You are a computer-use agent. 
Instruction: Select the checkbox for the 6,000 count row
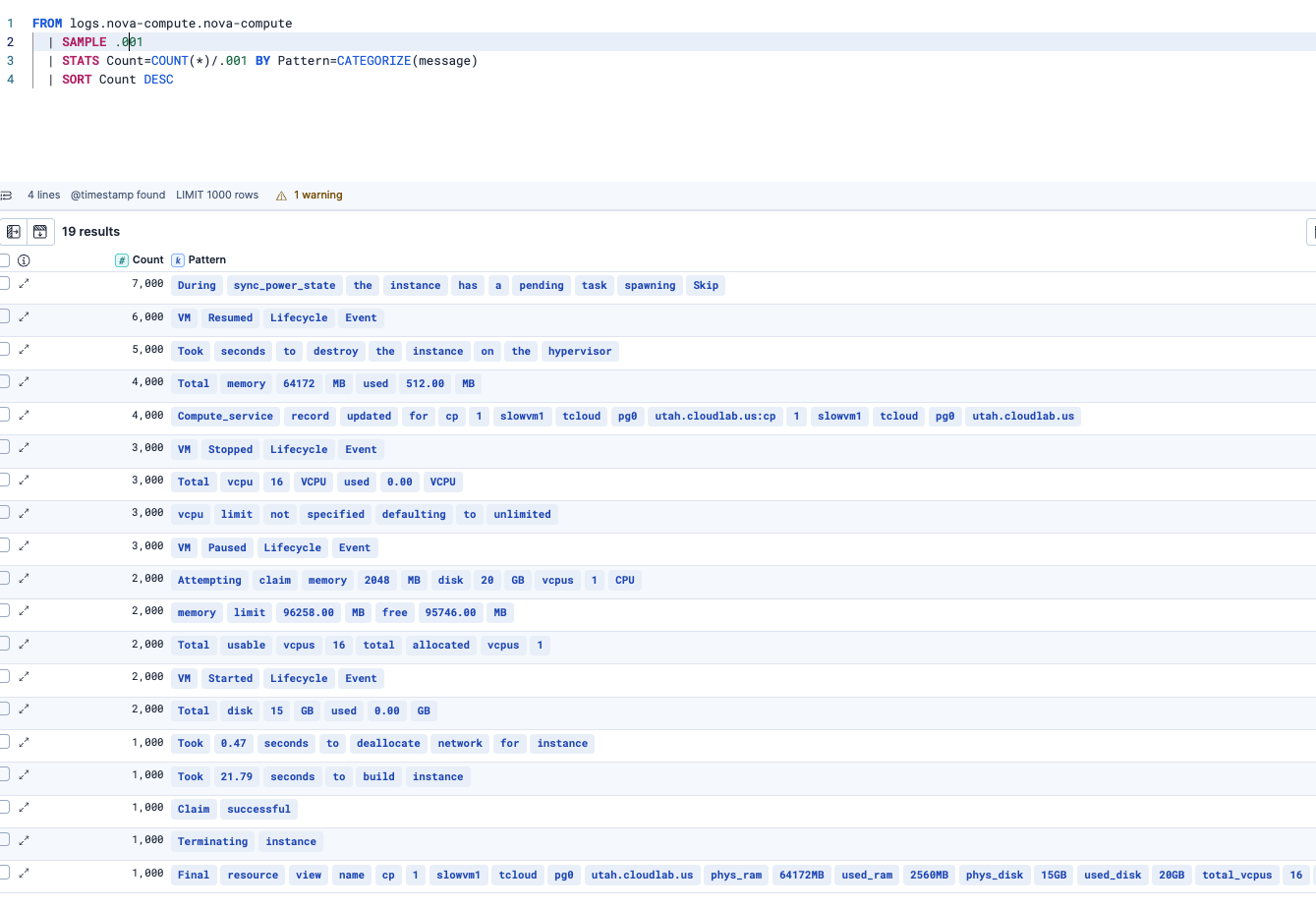[x=4, y=316]
